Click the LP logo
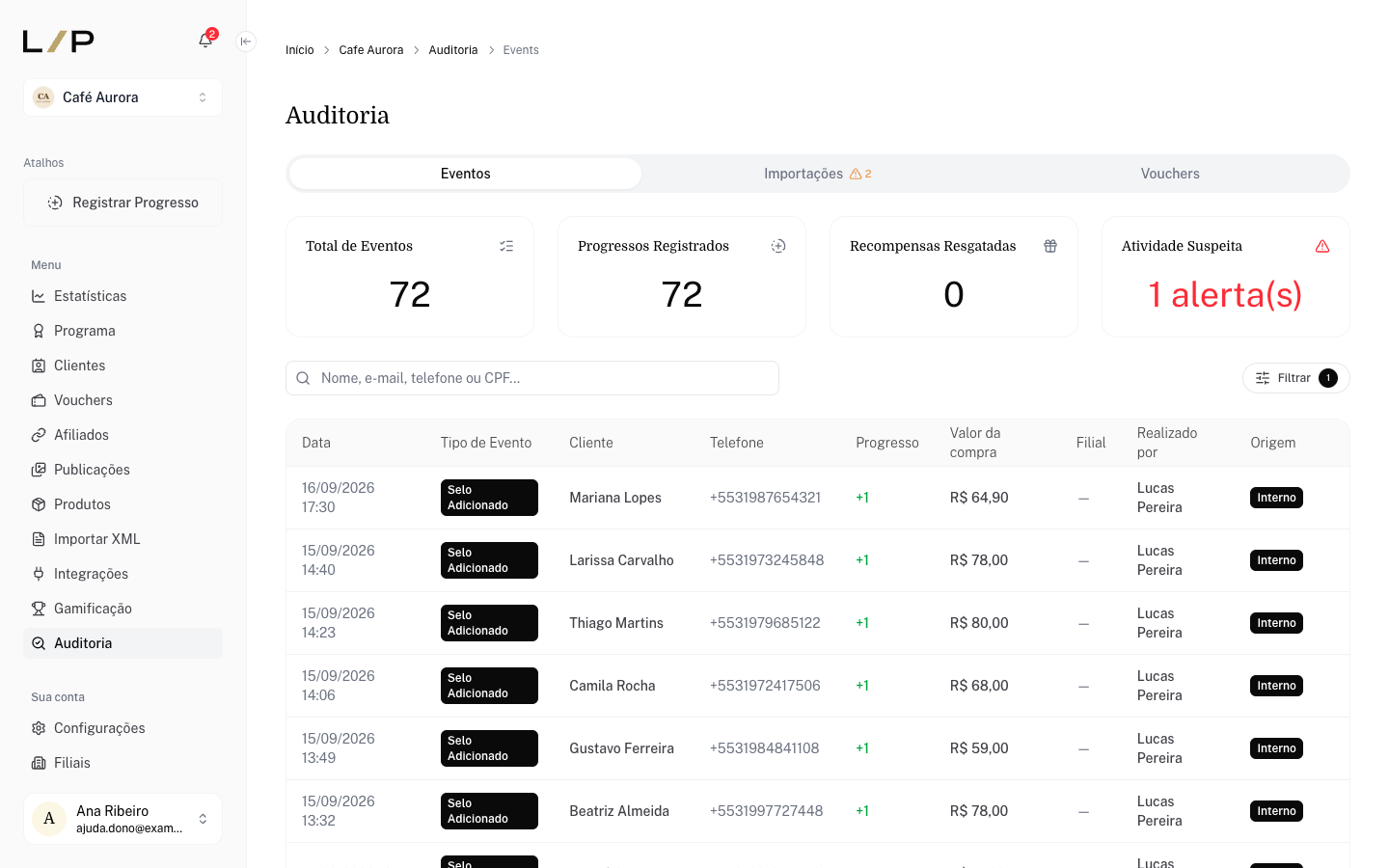 click(59, 41)
